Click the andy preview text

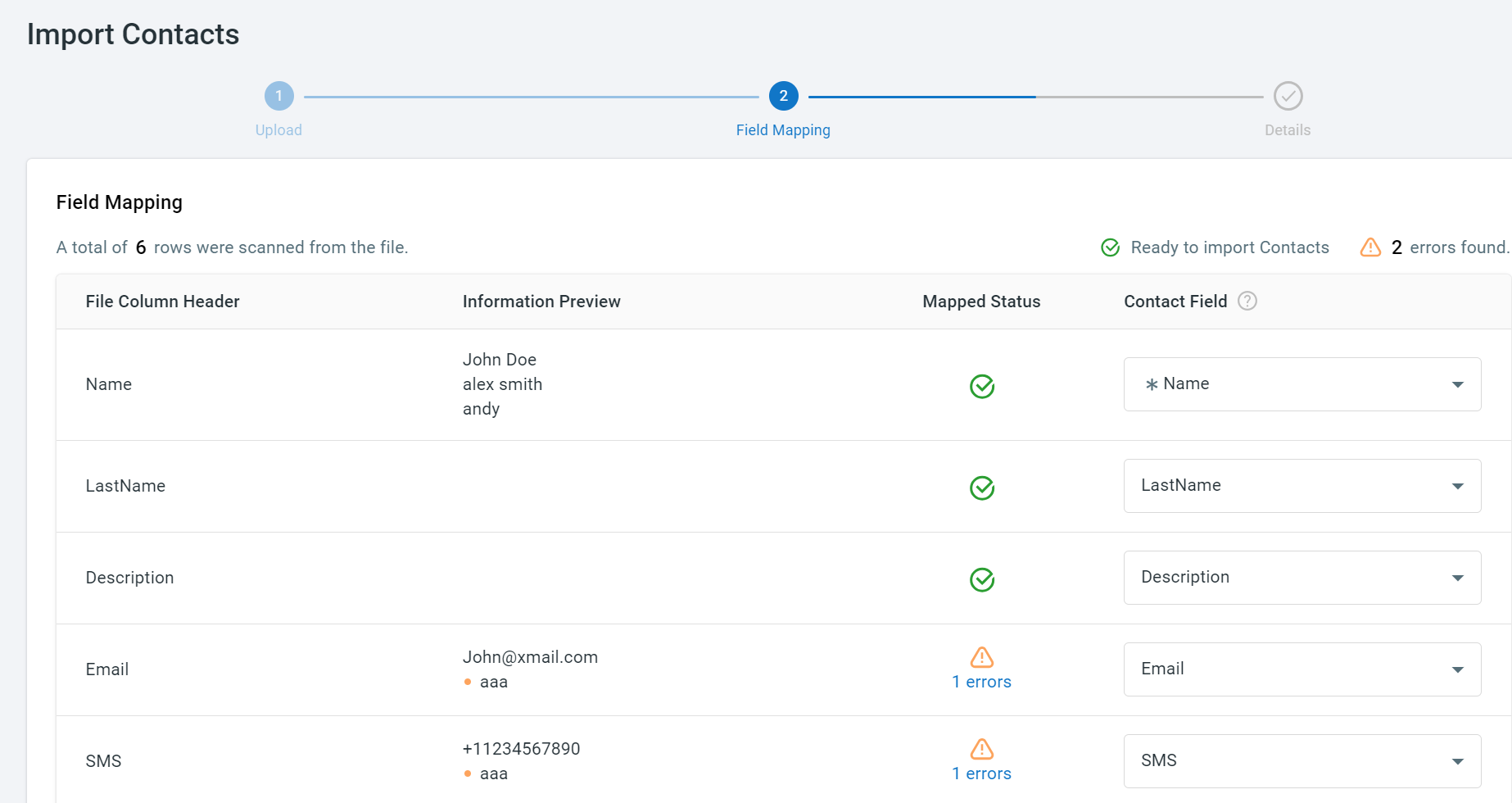(x=481, y=409)
